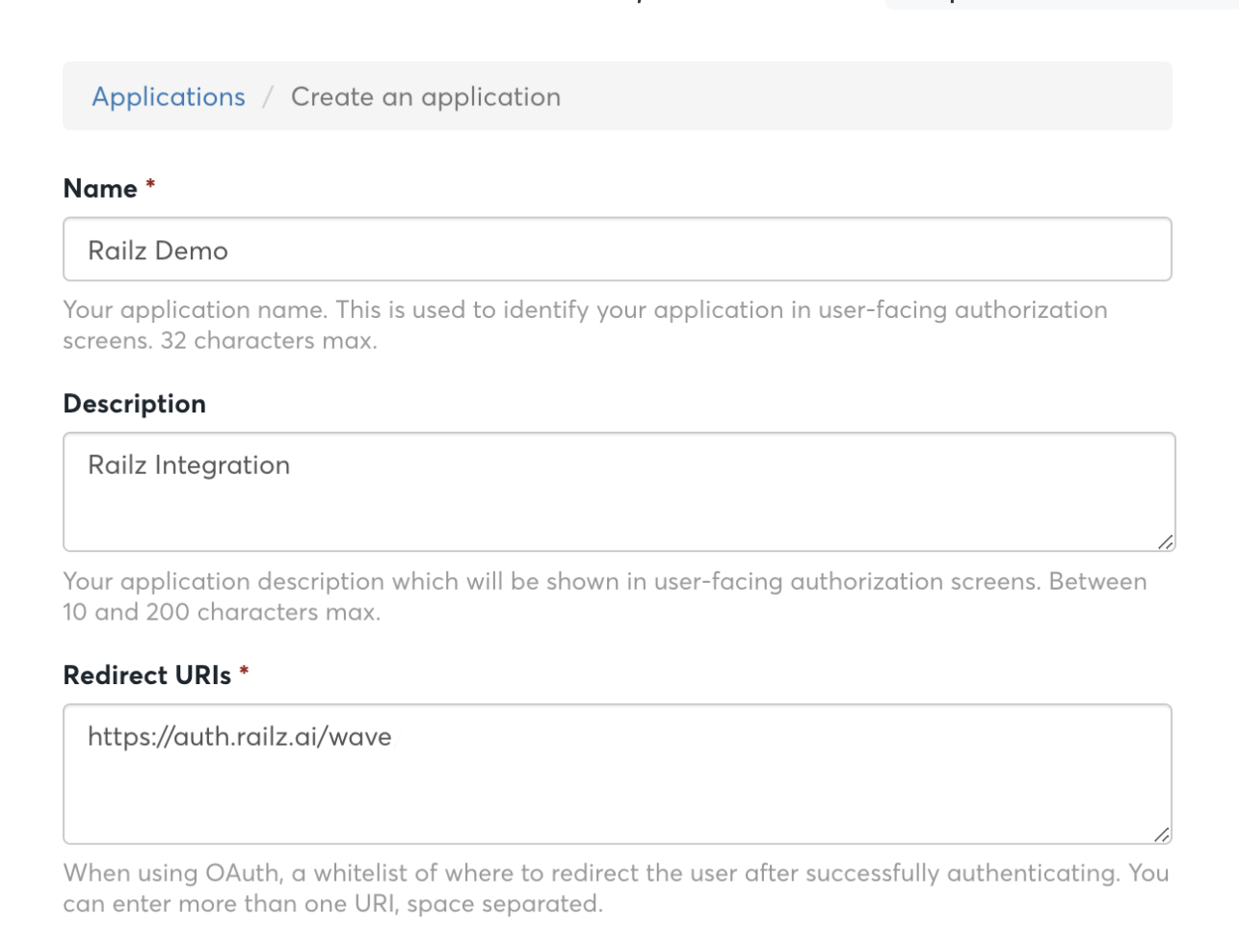This screenshot has width=1239, height=952.
Task: Focus the Description textarea with Railz Integration
Action: (x=619, y=492)
